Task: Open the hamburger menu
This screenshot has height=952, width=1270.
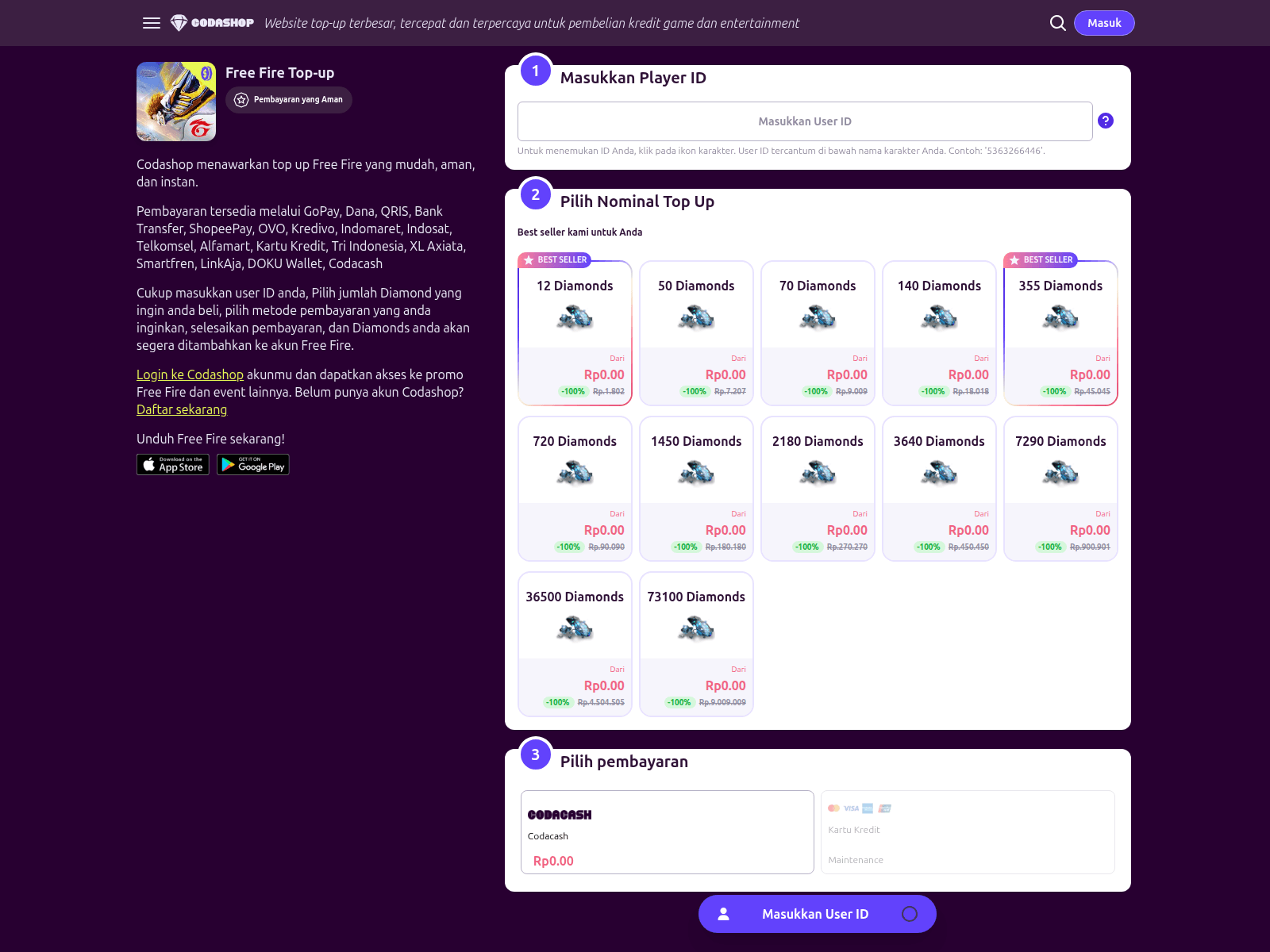Action: (x=152, y=23)
